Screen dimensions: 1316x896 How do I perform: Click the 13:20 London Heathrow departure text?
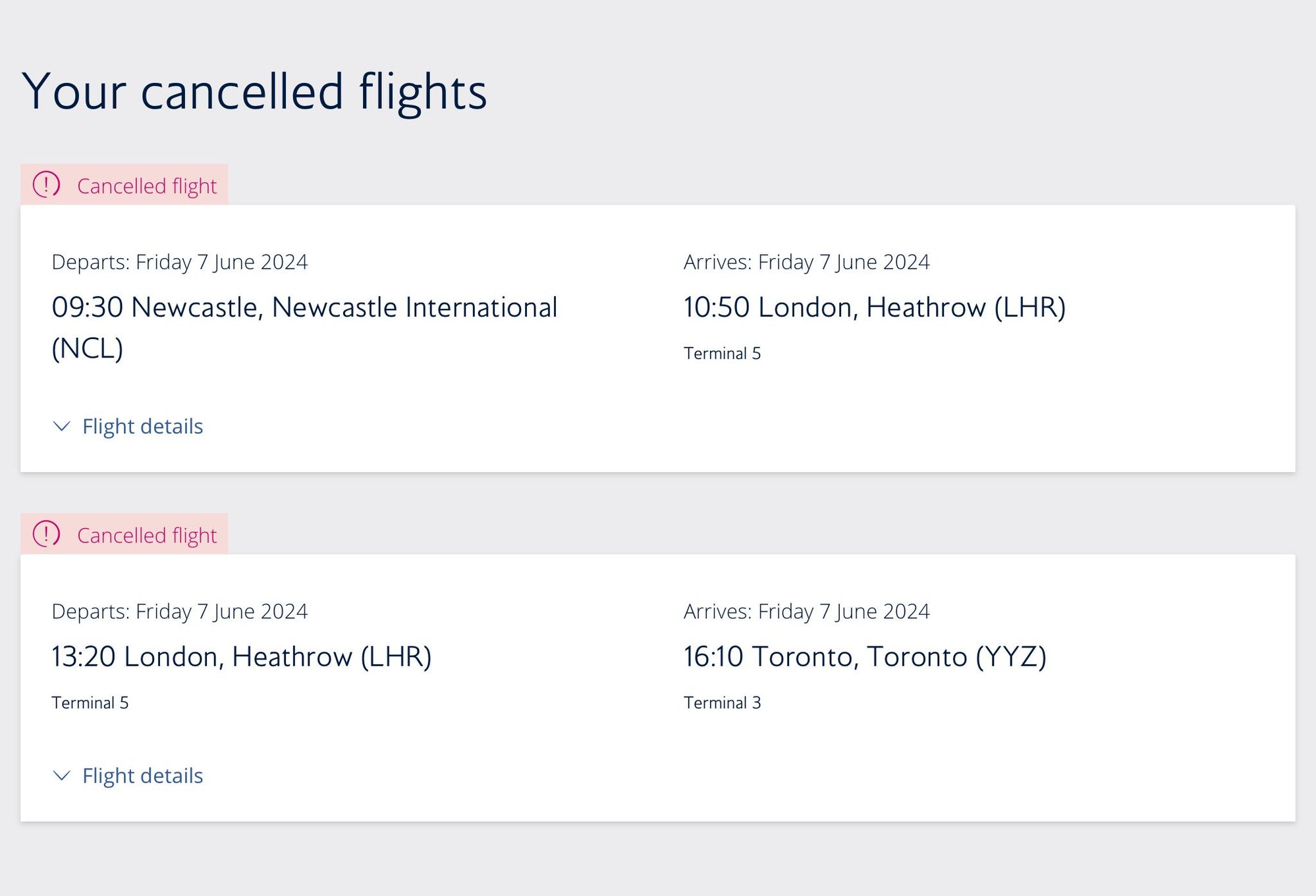(241, 657)
